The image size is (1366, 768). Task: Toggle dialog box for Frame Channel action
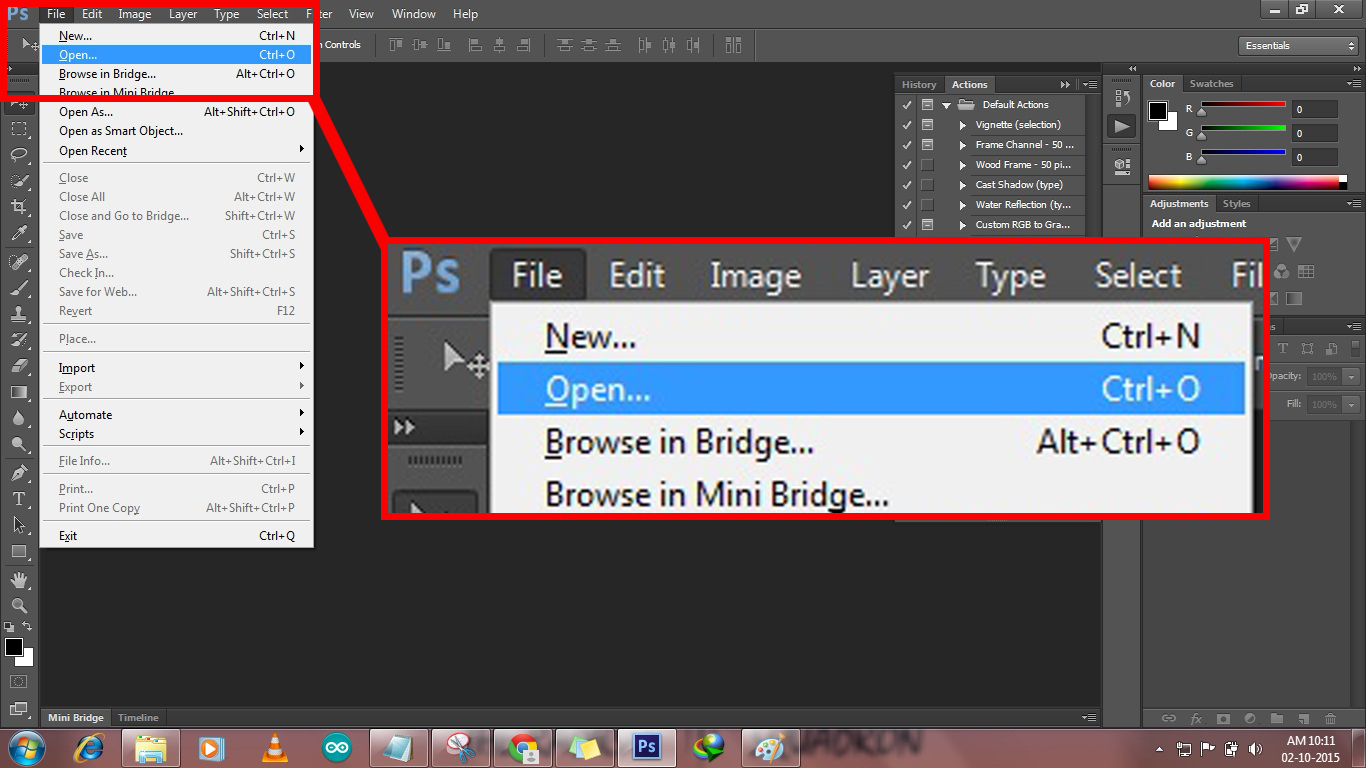click(x=927, y=144)
